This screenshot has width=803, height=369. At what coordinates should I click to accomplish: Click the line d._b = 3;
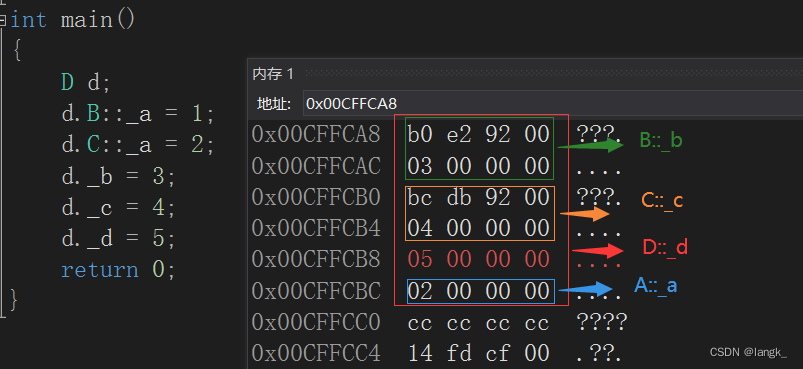(118, 177)
